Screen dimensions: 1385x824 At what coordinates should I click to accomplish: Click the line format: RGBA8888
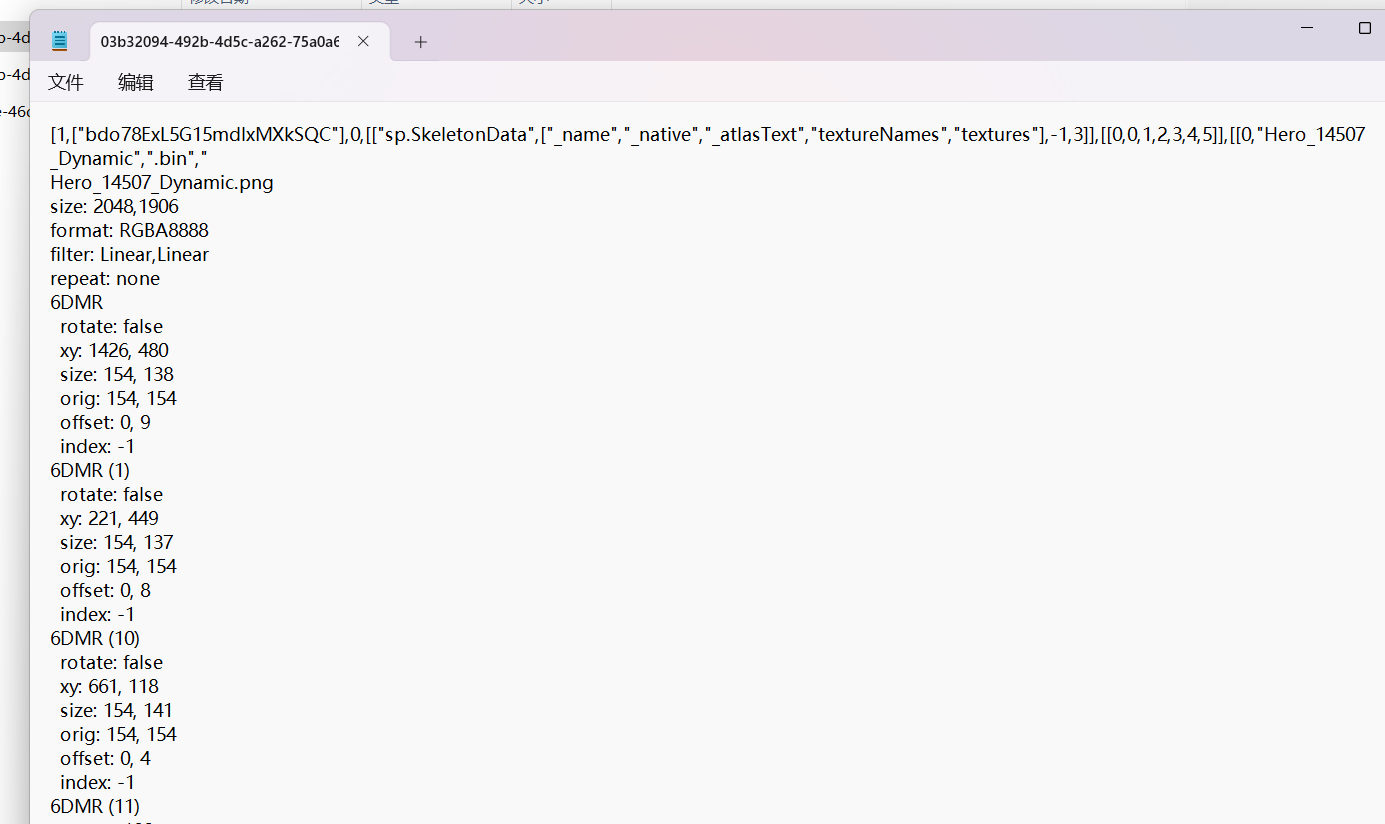click(129, 230)
